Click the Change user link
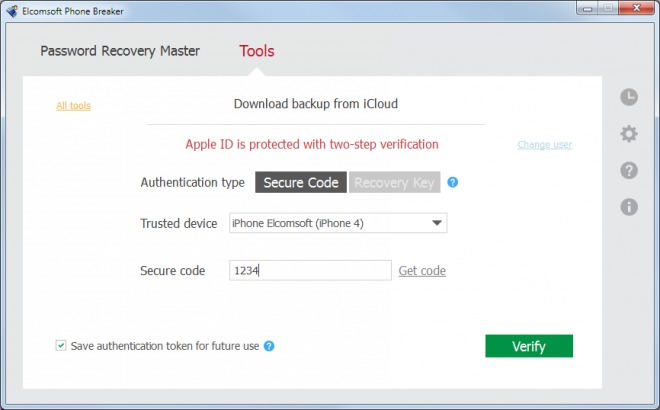The height and width of the screenshot is (410, 660). coord(545,145)
